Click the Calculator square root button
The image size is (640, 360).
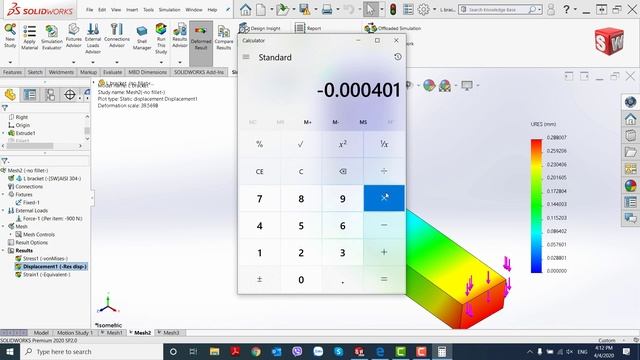[x=301, y=144]
